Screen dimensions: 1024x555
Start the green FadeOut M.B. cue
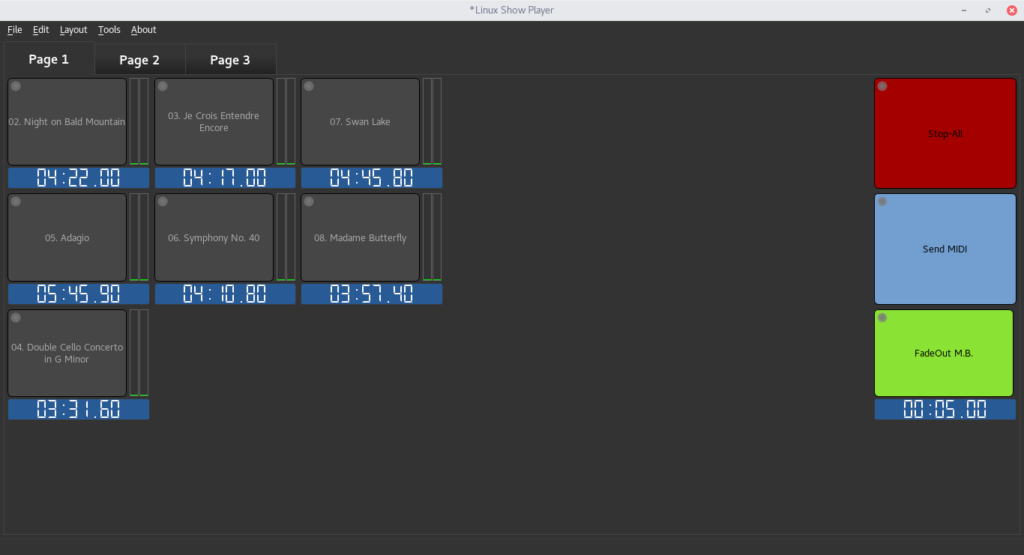tap(944, 353)
